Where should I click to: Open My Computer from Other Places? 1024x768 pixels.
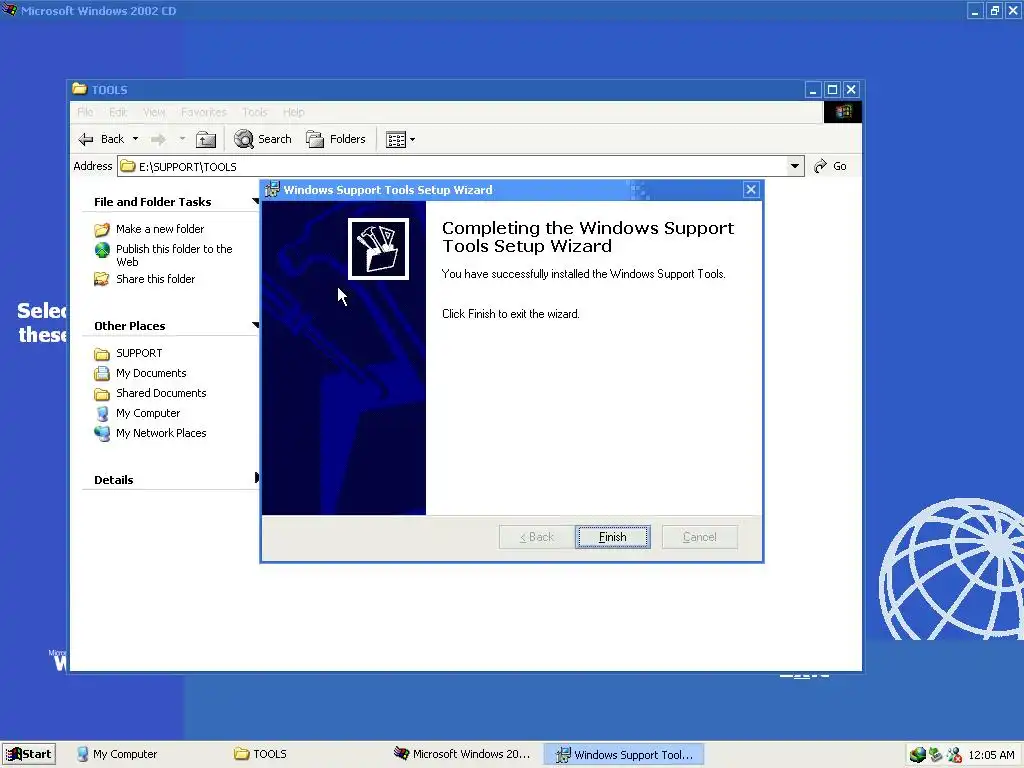pos(148,413)
